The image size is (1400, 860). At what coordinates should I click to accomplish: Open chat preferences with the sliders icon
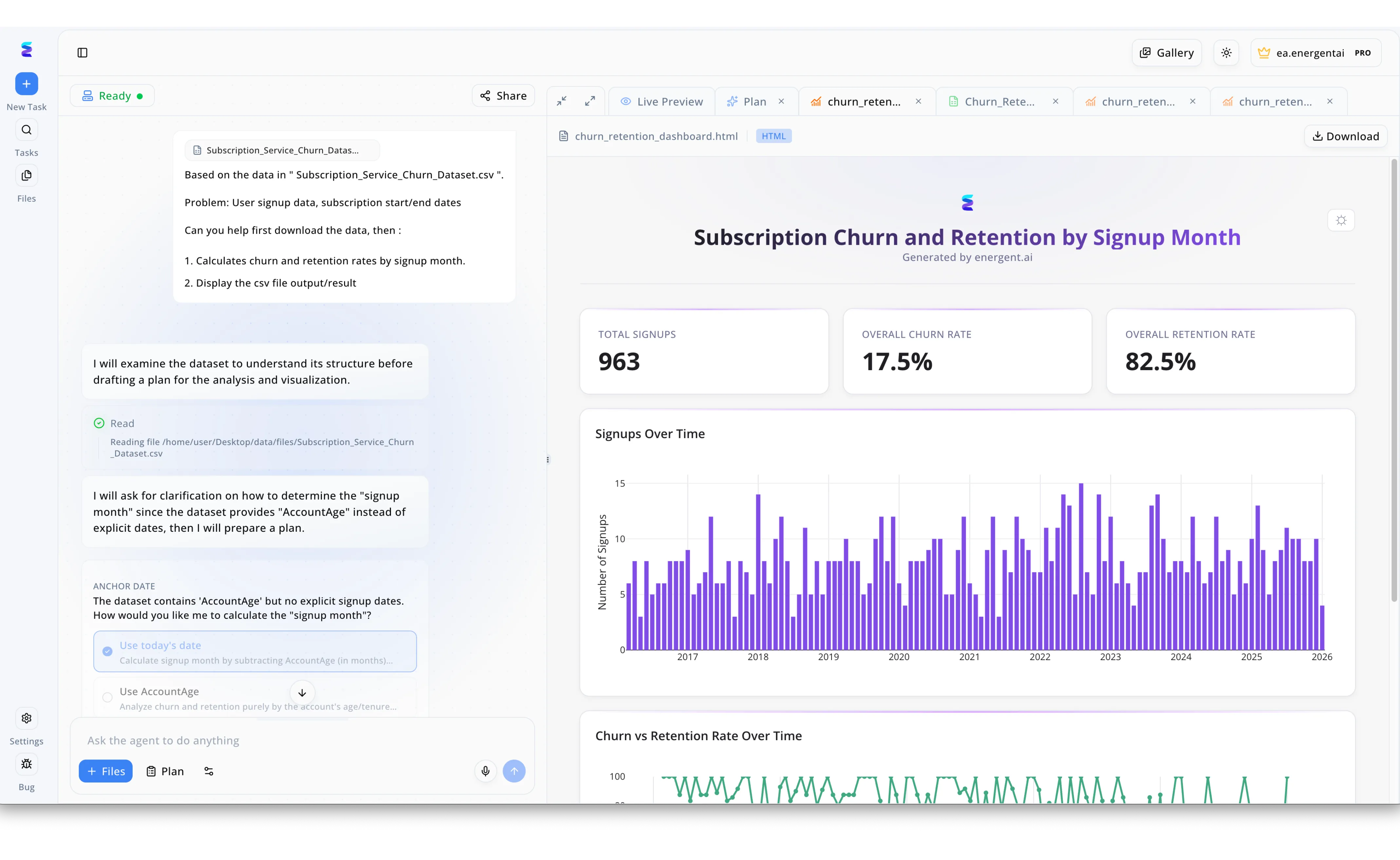click(x=208, y=771)
